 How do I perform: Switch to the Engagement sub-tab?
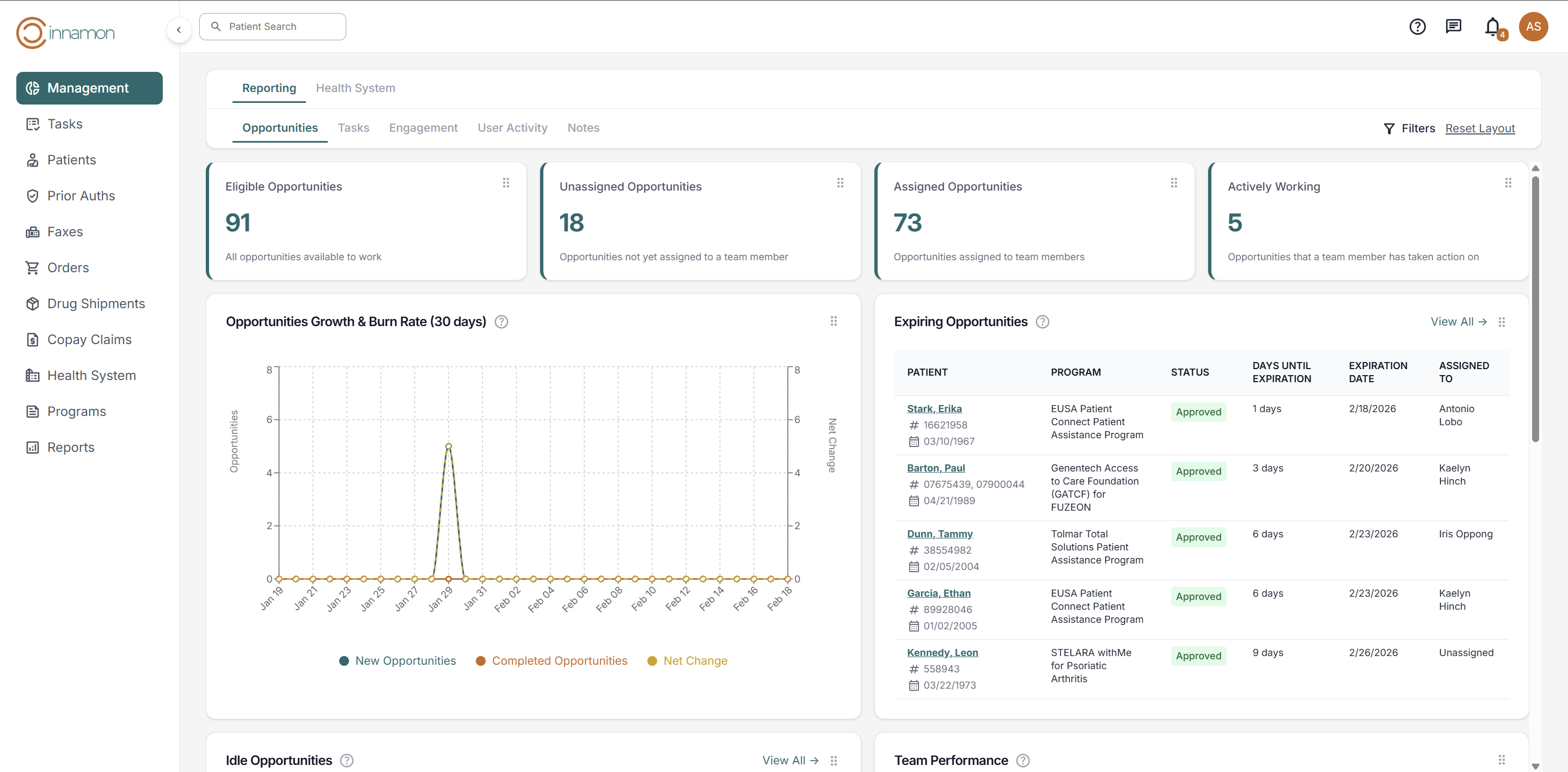coord(423,128)
